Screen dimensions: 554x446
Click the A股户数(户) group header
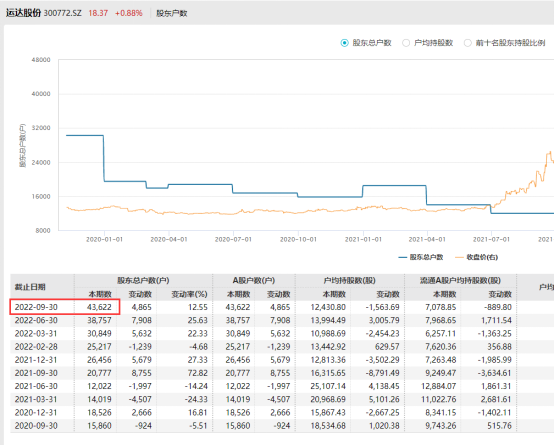point(254,281)
